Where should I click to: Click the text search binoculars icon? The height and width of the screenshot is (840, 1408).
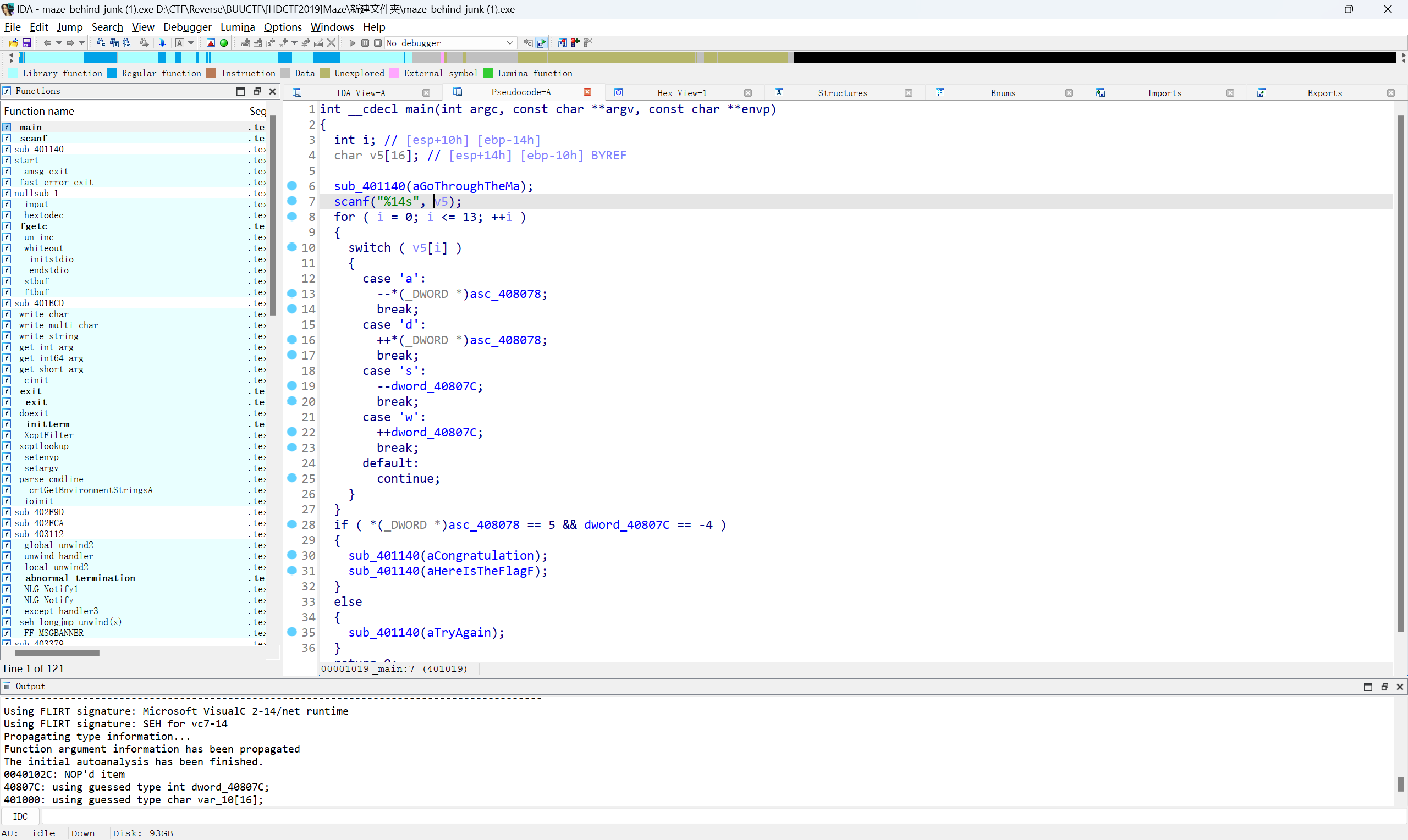[114, 43]
